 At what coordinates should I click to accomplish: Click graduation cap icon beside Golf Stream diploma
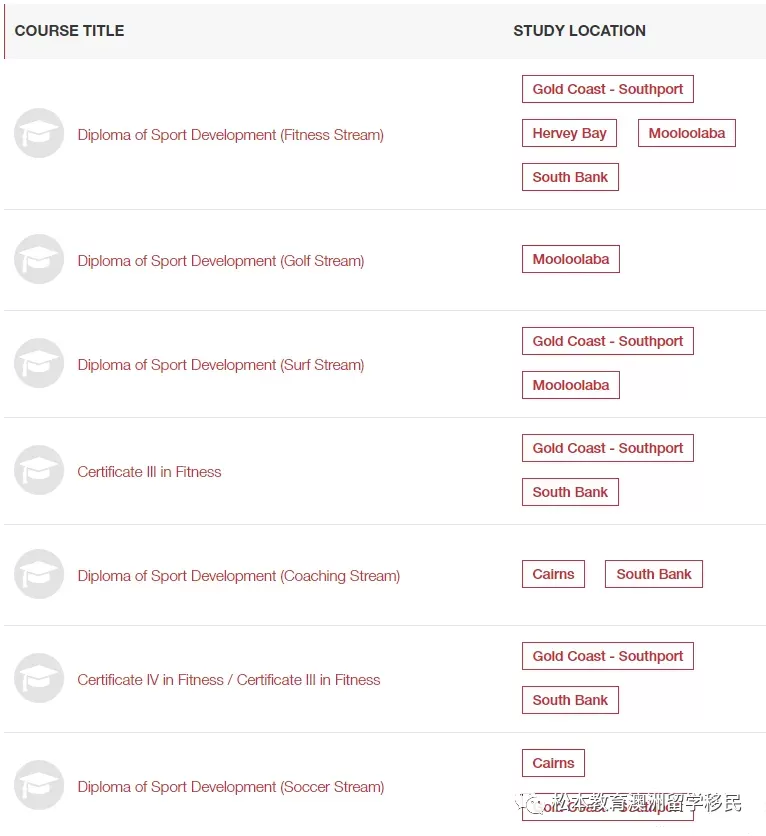point(39,259)
